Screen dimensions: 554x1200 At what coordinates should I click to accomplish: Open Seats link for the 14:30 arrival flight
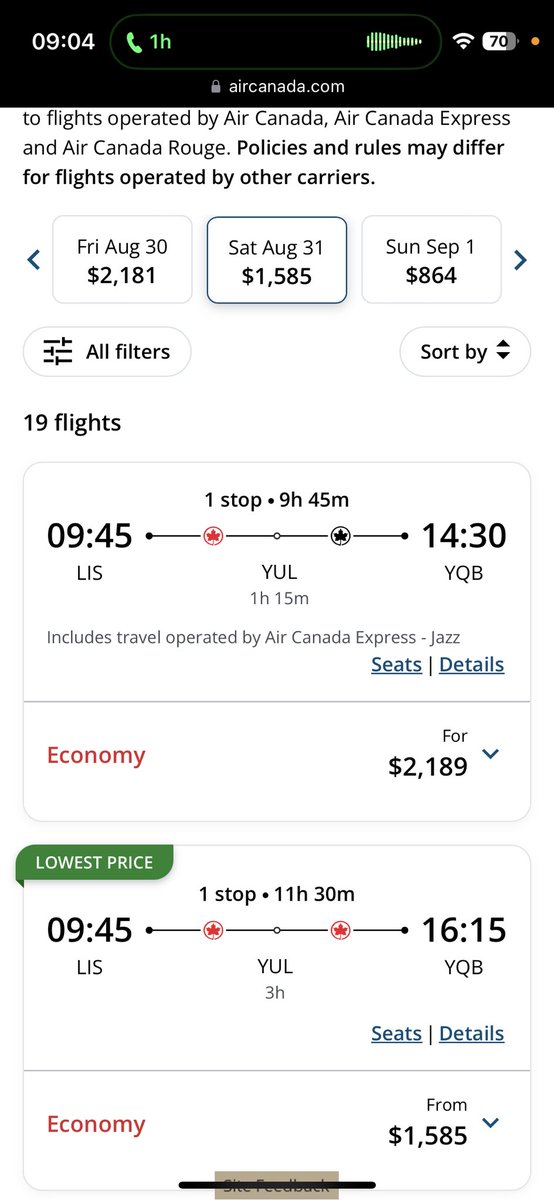[397, 664]
